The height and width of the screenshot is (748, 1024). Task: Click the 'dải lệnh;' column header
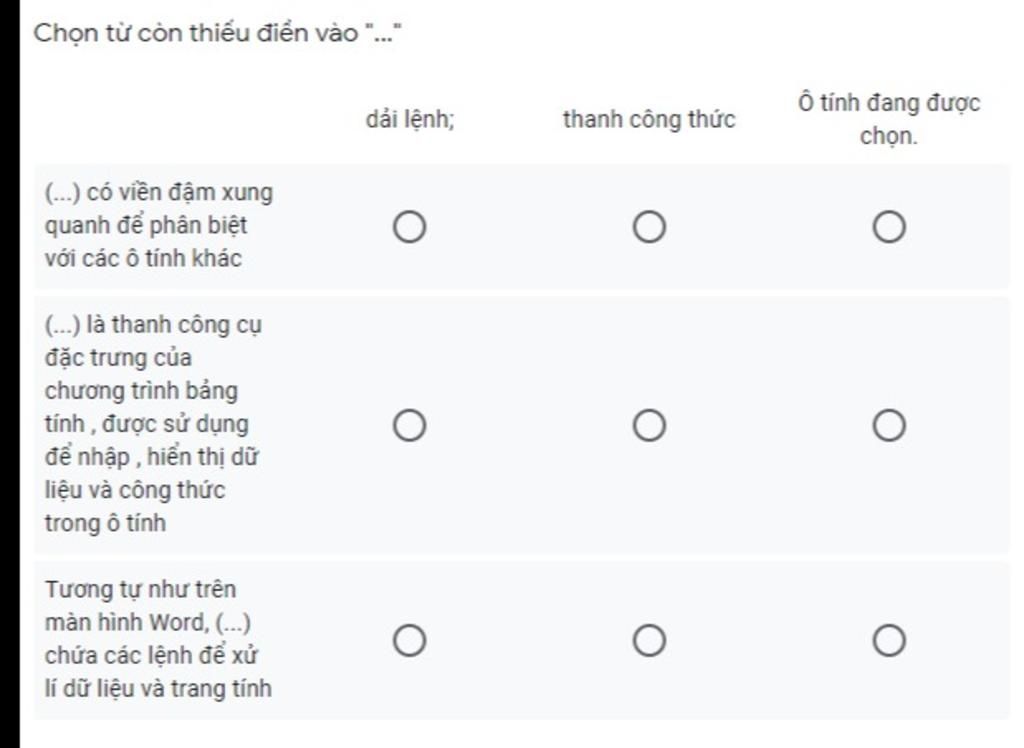[410, 120]
